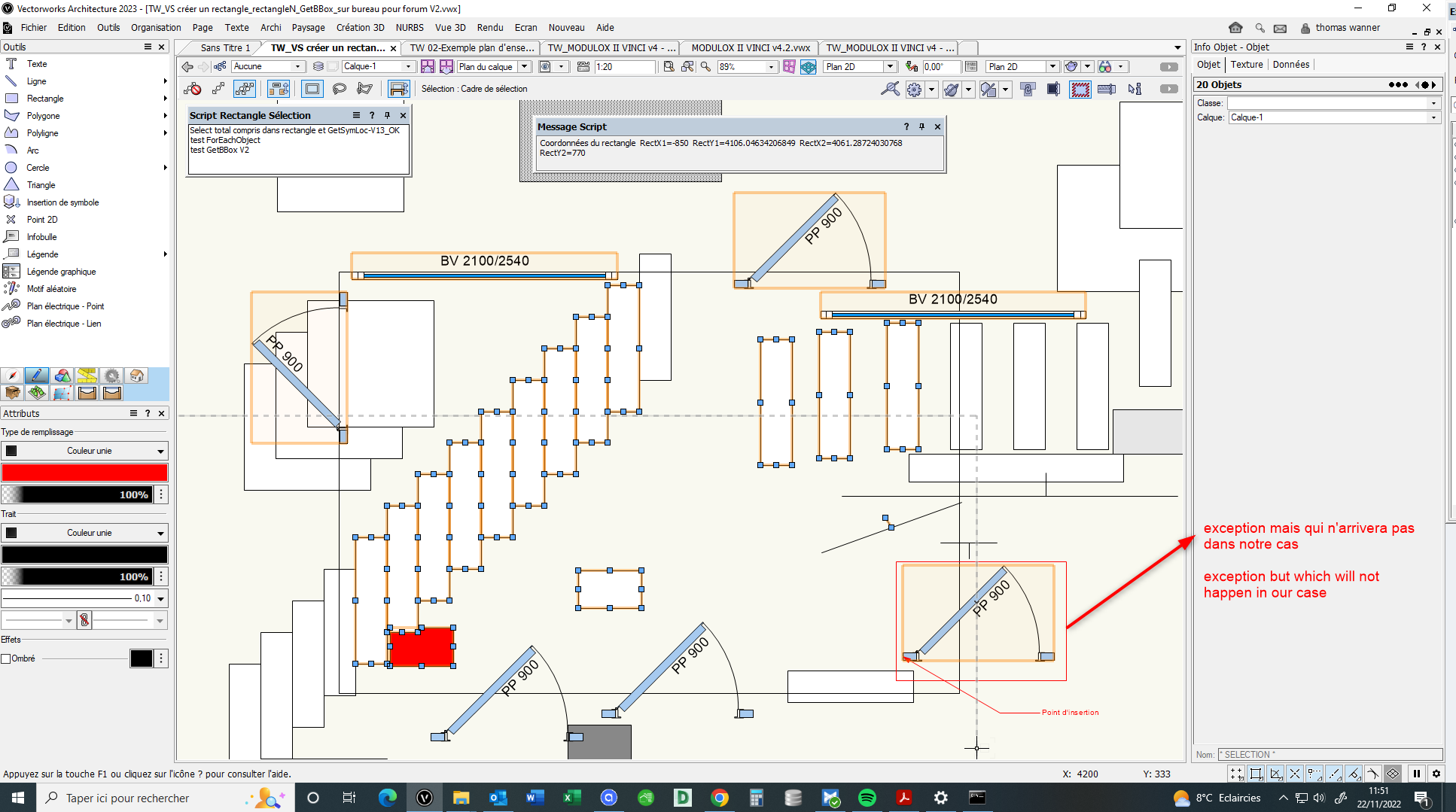Toggle single object interactive scaling mode
The image size is (1456, 812).
tap(218, 89)
